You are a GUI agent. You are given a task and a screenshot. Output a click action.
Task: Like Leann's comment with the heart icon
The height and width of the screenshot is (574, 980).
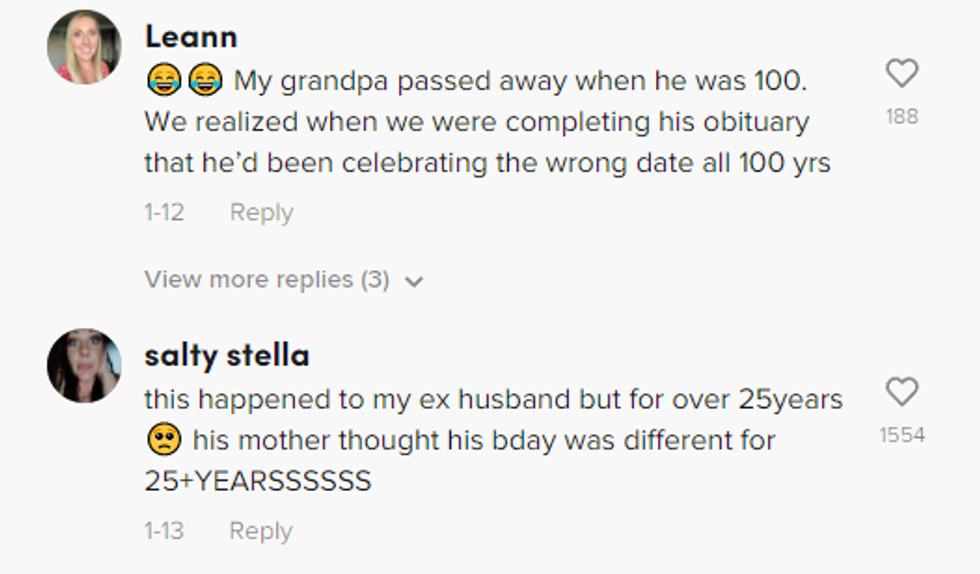pyautogui.click(x=902, y=73)
